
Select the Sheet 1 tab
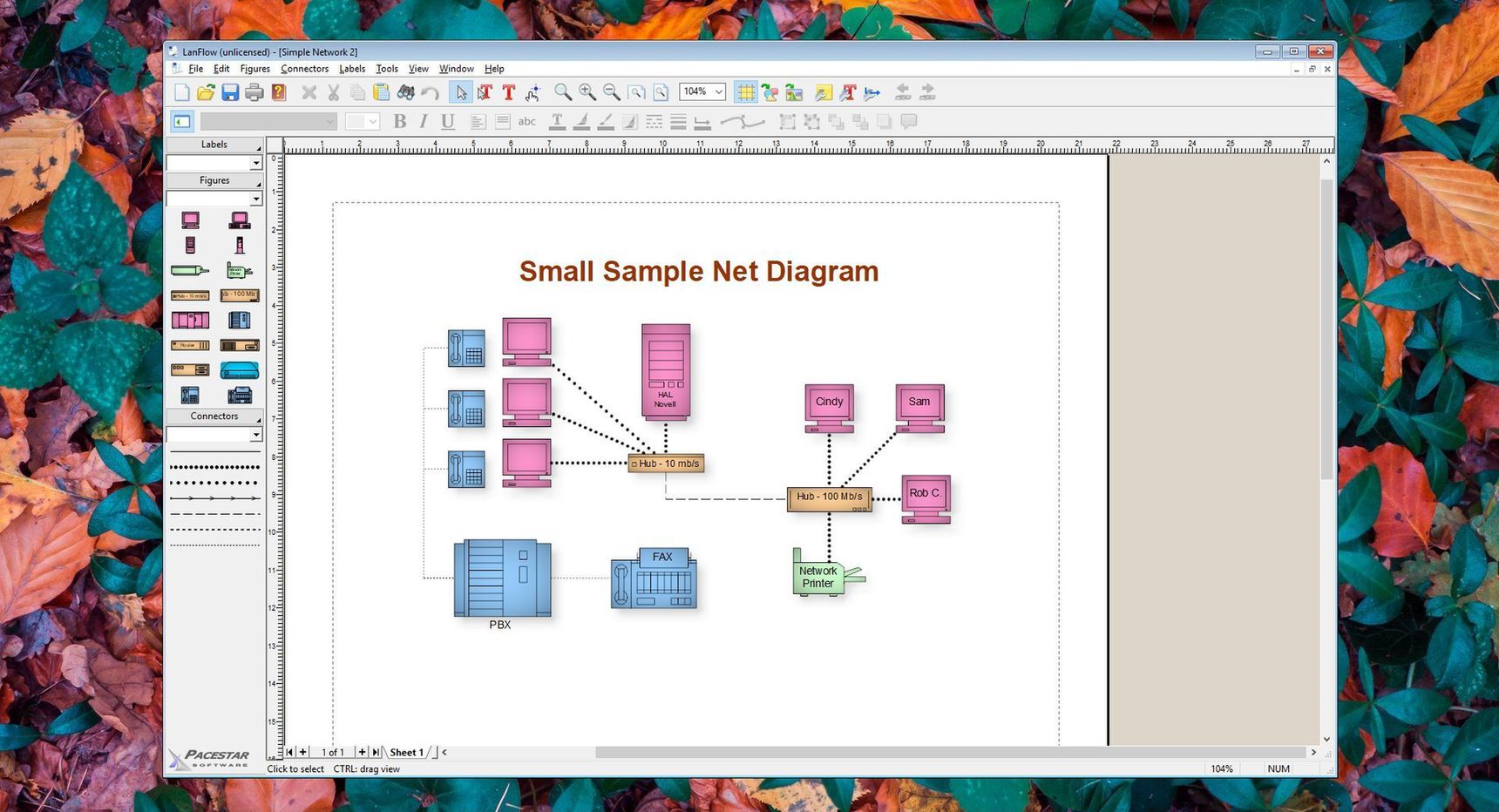pos(407,753)
